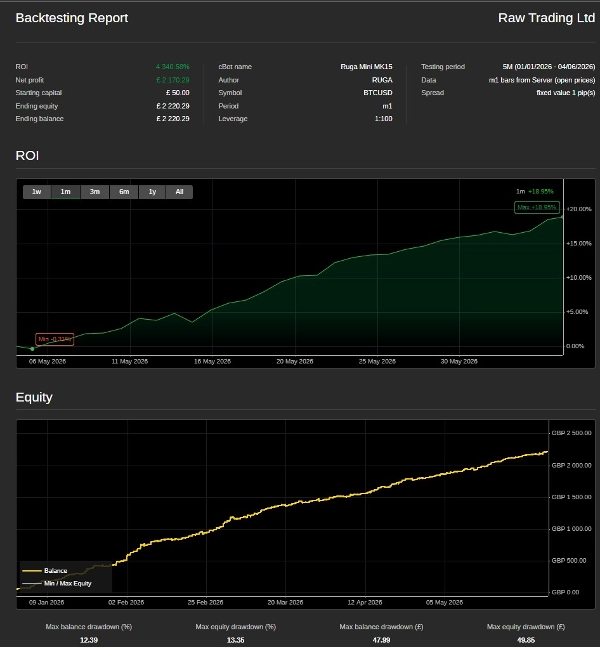Screen dimensions: 600x647
Task: Switch ROI chart to 6m range
Action: [x=124, y=192]
